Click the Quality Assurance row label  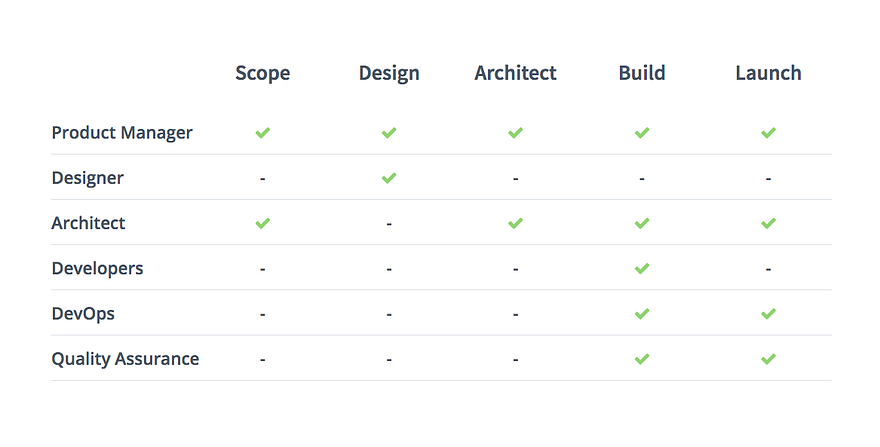125,359
